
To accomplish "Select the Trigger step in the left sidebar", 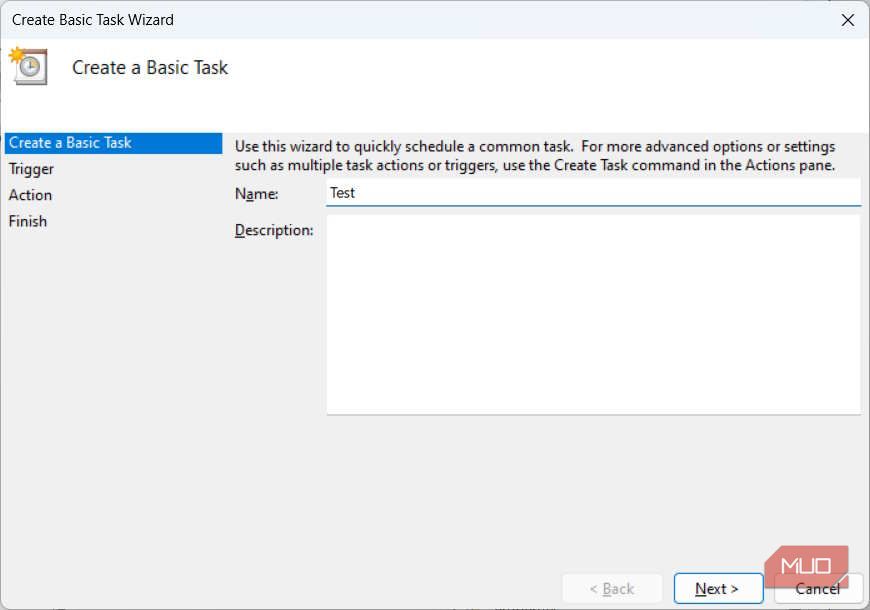I will pyautogui.click(x=31, y=169).
